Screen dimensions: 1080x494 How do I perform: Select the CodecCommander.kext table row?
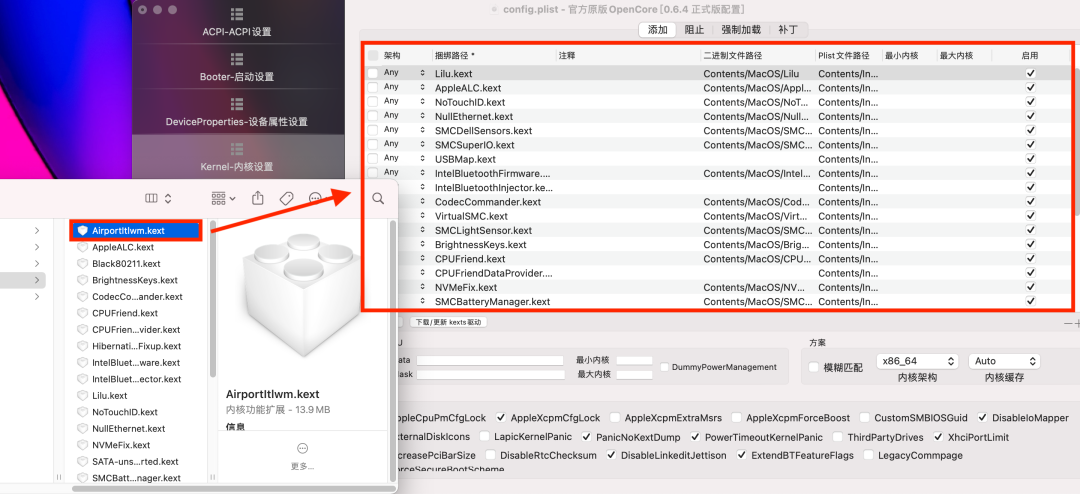(x=716, y=202)
